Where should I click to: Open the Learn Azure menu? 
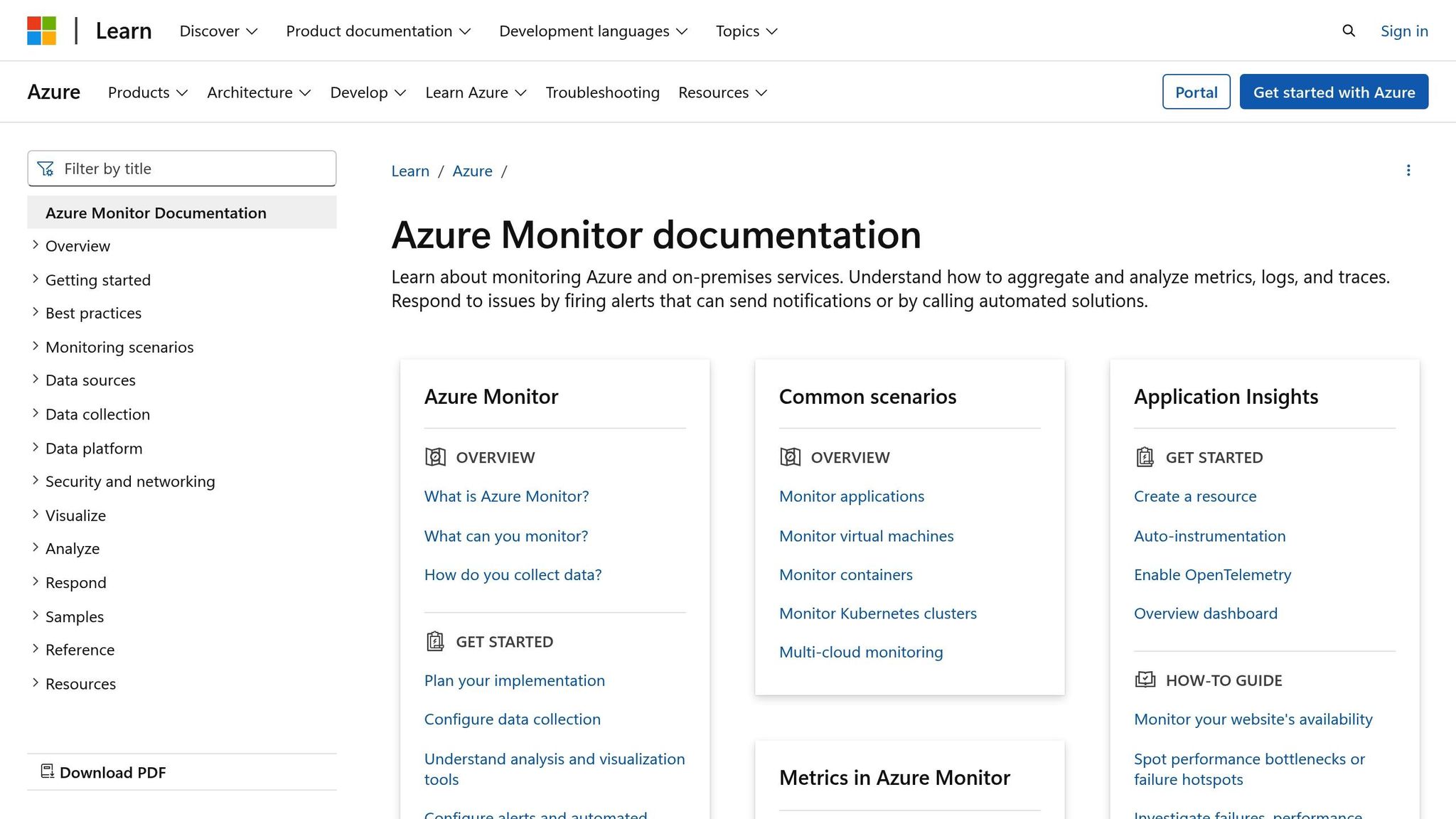tap(476, 92)
